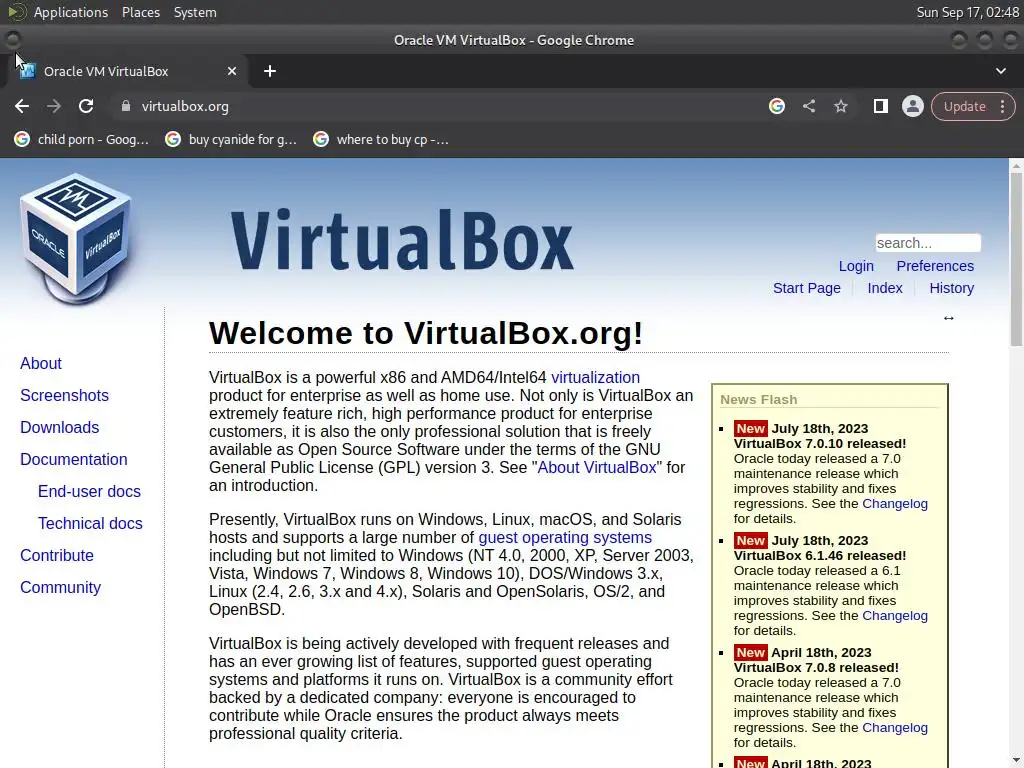Toggle page width double-arrow icon
The image size is (1024, 768).
click(x=948, y=318)
